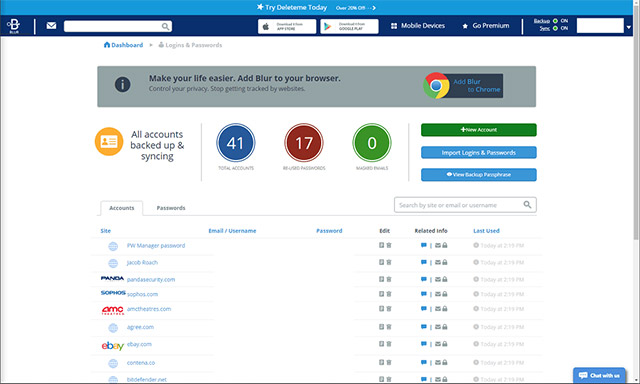This screenshot has width=640, height=384.
Task: Open the pandasecurity.com link
Action: pos(151,280)
